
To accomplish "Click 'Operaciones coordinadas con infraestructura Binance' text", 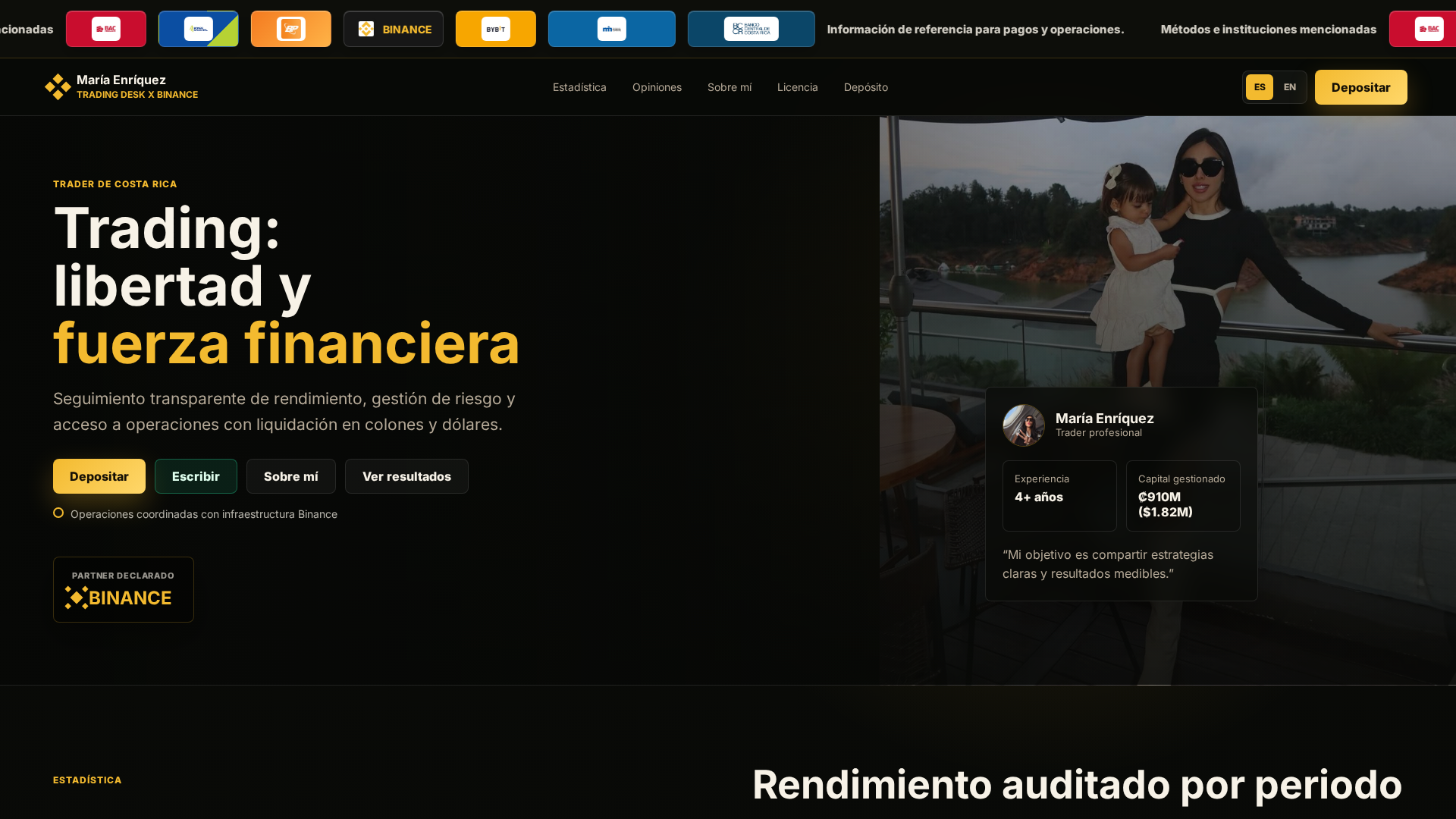I will [x=204, y=514].
